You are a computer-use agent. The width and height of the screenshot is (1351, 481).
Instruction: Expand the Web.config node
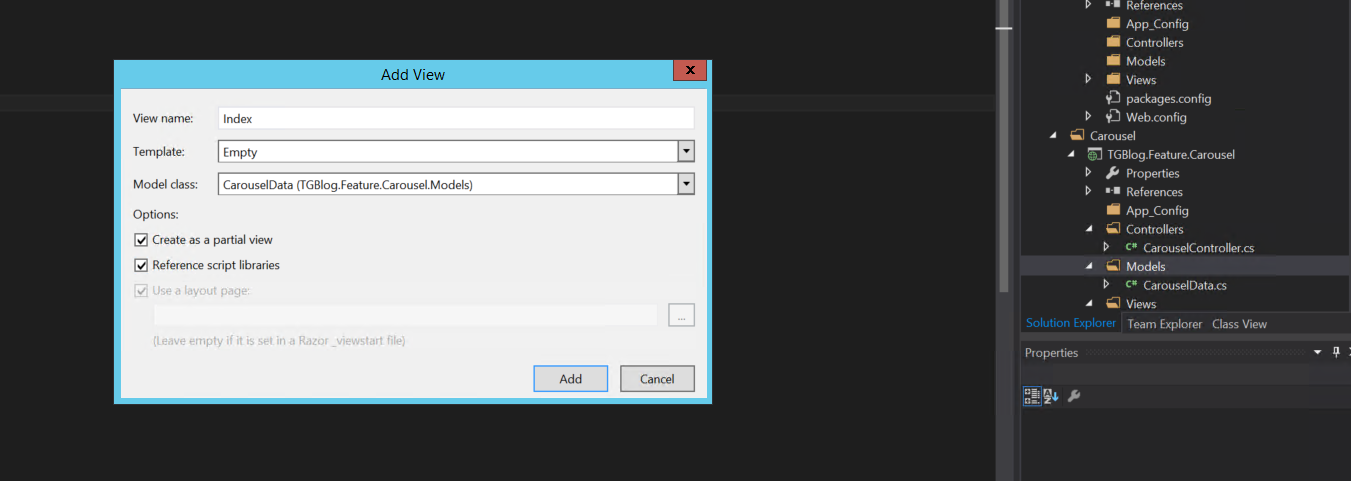(1089, 117)
